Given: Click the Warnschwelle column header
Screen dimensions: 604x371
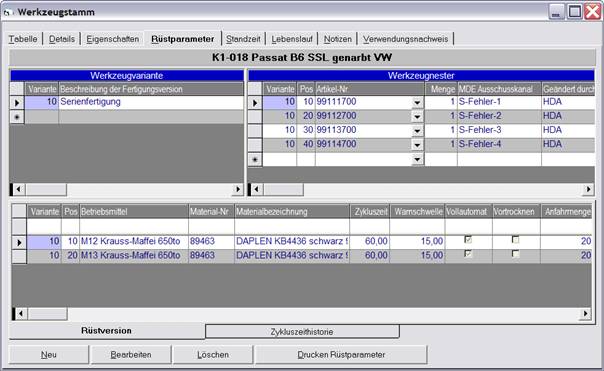Looking at the screenshot, I should (418, 212).
